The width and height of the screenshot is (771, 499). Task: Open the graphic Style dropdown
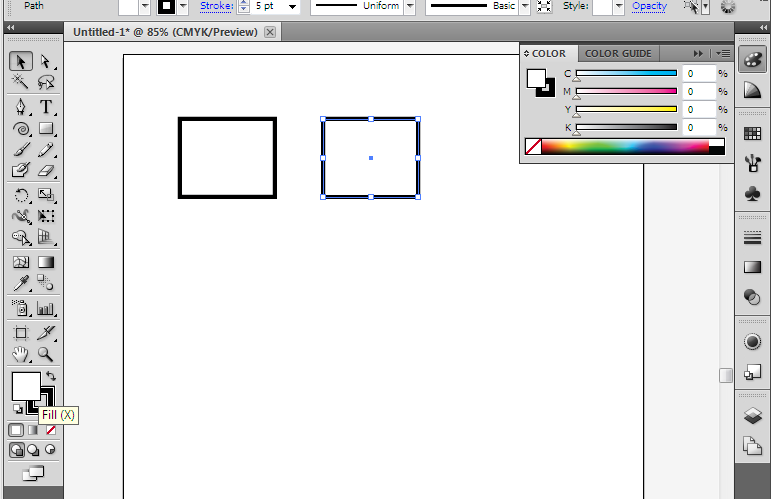tap(619, 6)
